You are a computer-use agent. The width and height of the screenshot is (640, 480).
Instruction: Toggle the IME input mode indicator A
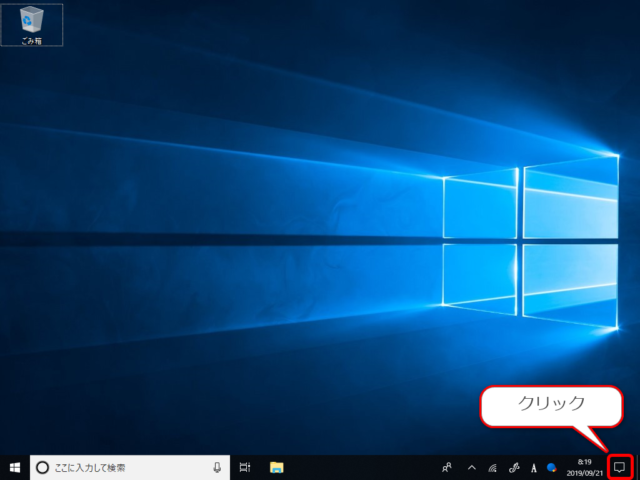(533, 468)
